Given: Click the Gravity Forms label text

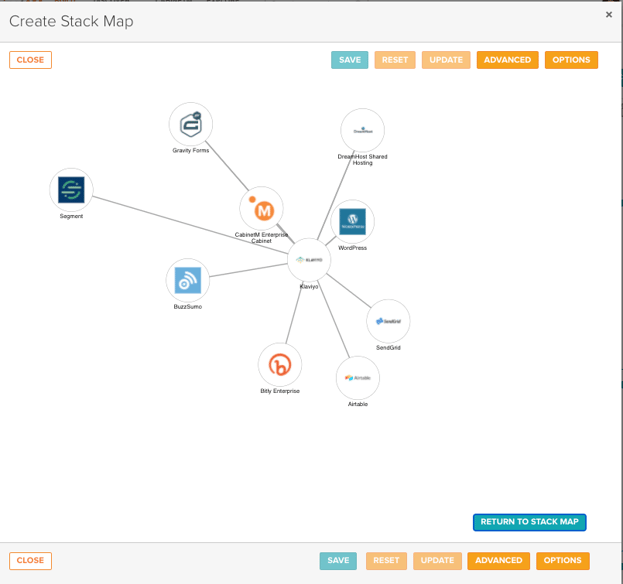Looking at the screenshot, I should click(191, 151).
